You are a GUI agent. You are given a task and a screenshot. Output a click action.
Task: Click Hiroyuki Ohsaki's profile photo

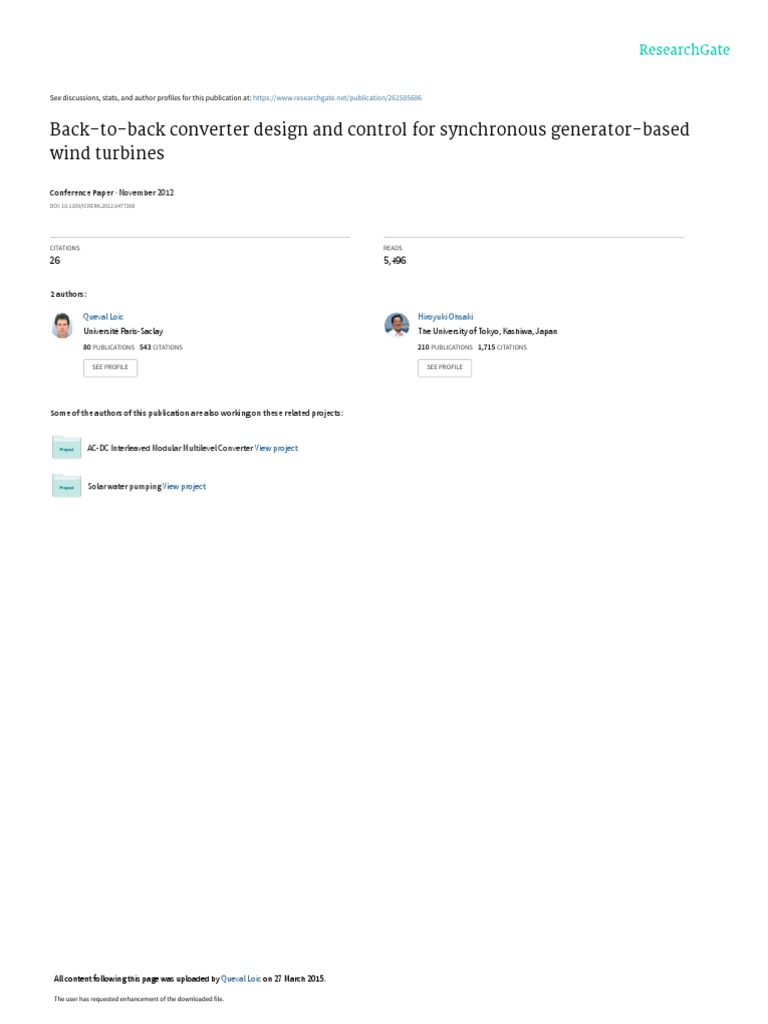point(397,325)
